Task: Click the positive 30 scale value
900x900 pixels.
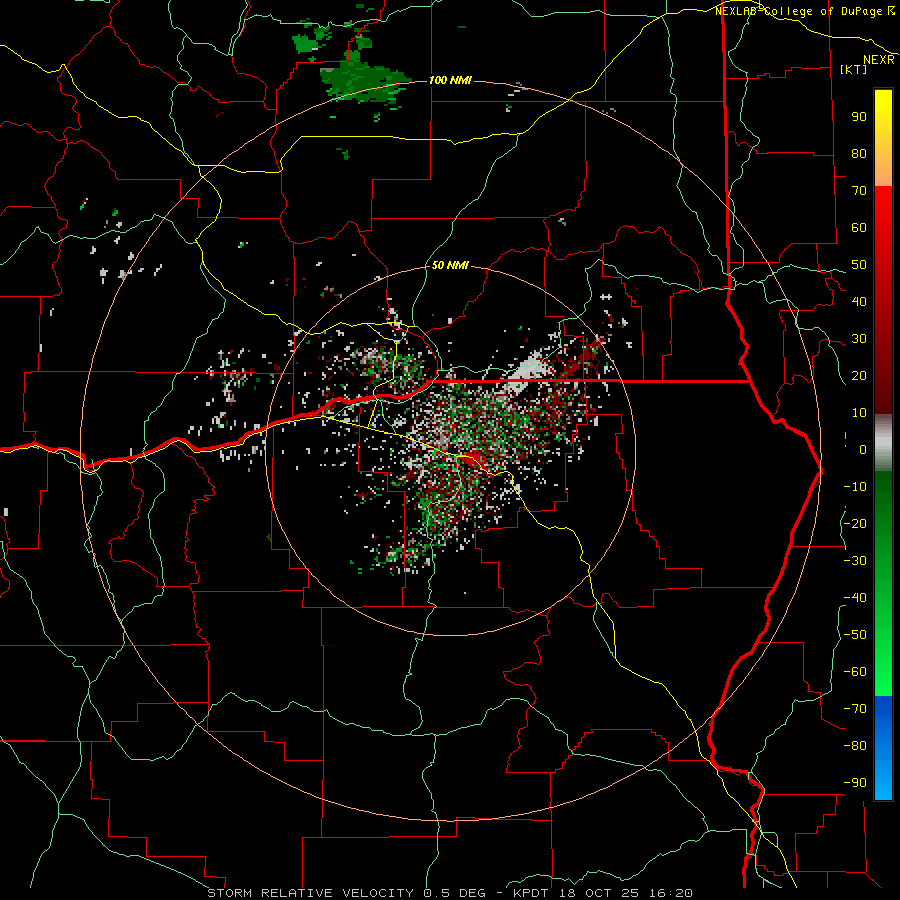Action: click(x=859, y=339)
